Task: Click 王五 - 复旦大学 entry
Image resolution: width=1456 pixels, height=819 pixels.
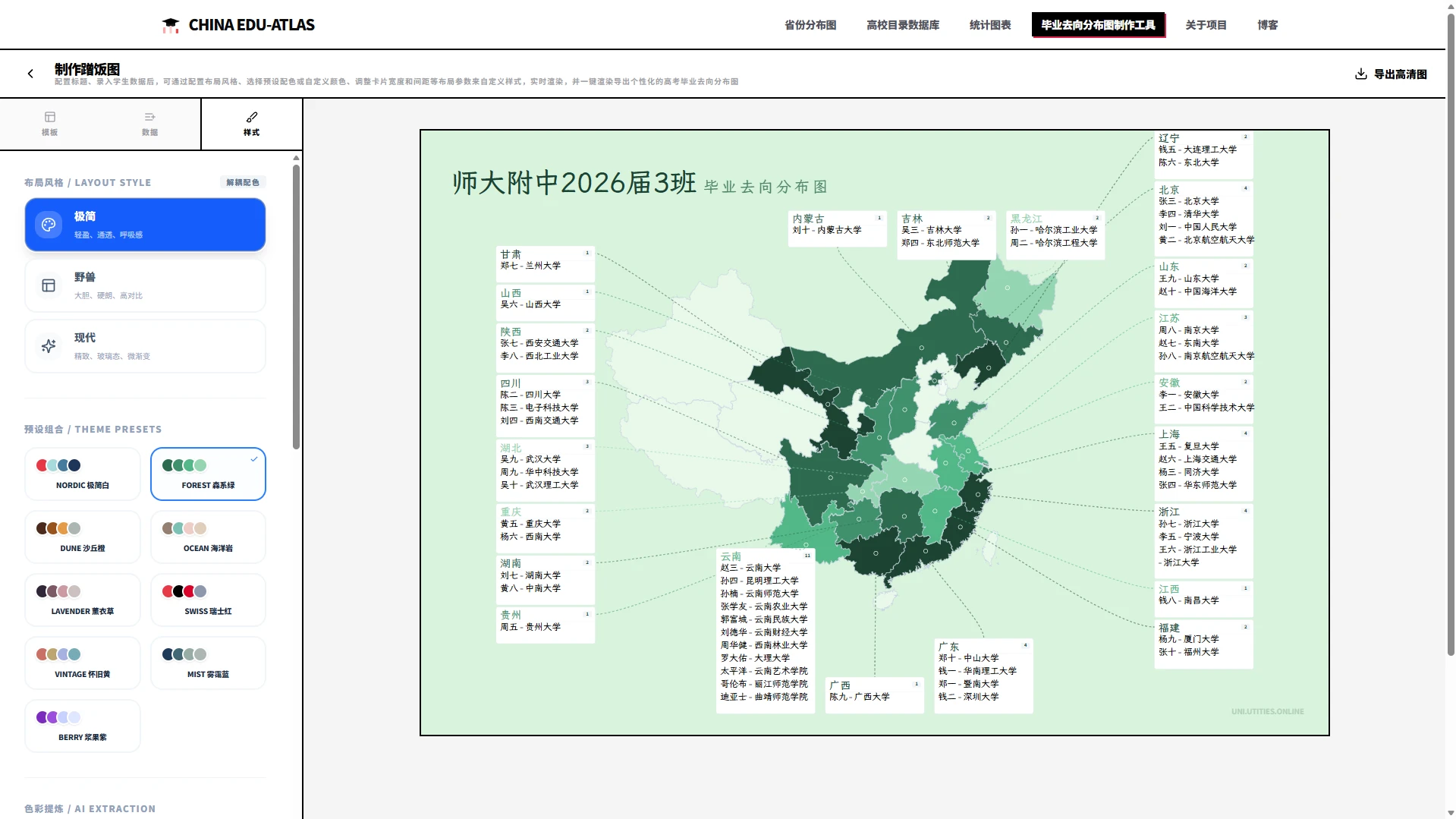Action: point(1189,446)
